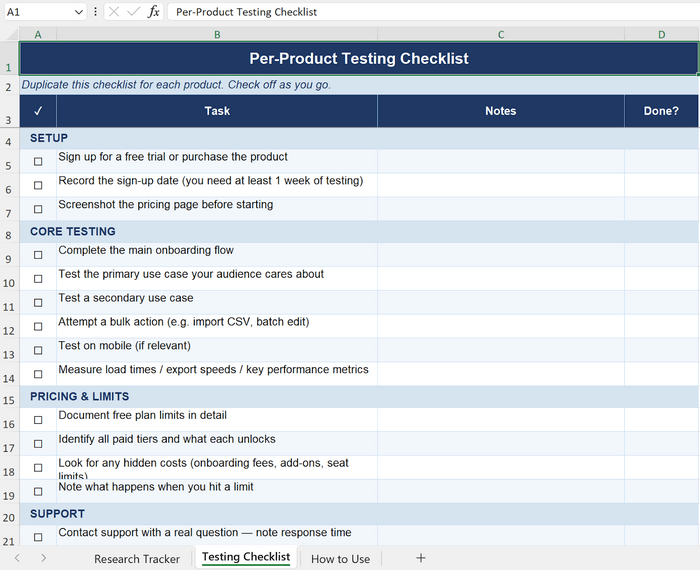Image resolution: width=700 pixels, height=570 pixels.
Task: Click the Enter checkmark icon in formula bar
Action: pos(133,12)
